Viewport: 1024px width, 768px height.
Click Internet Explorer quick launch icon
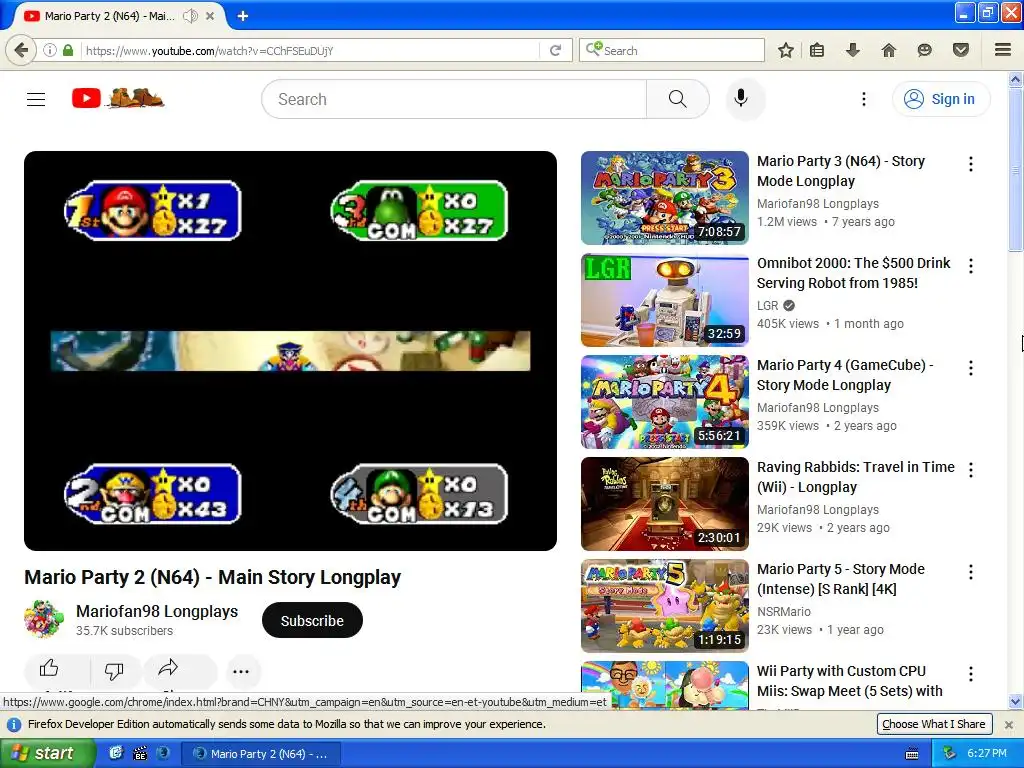pos(116,753)
